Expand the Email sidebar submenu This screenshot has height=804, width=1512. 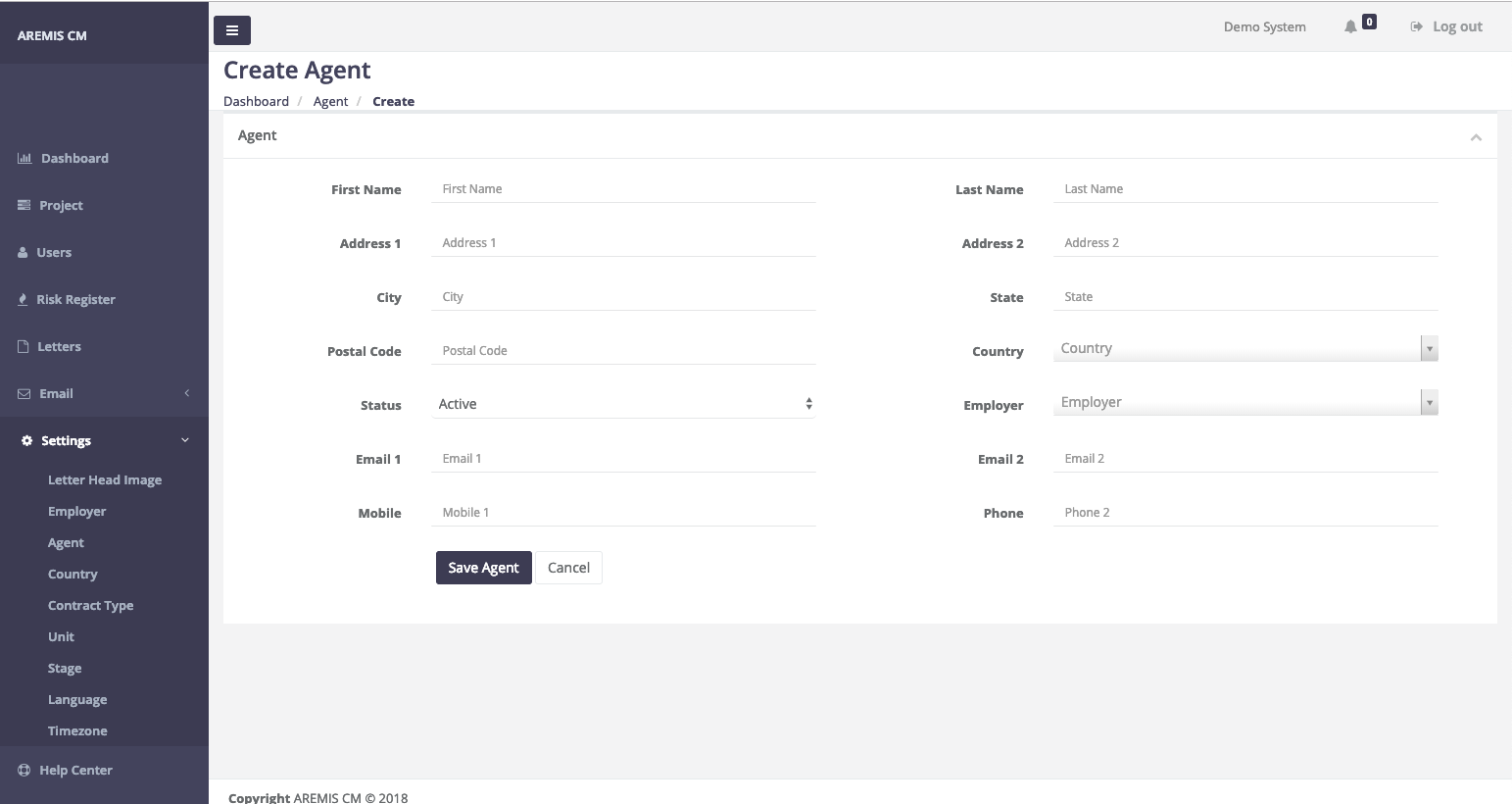[x=104, y=393]
